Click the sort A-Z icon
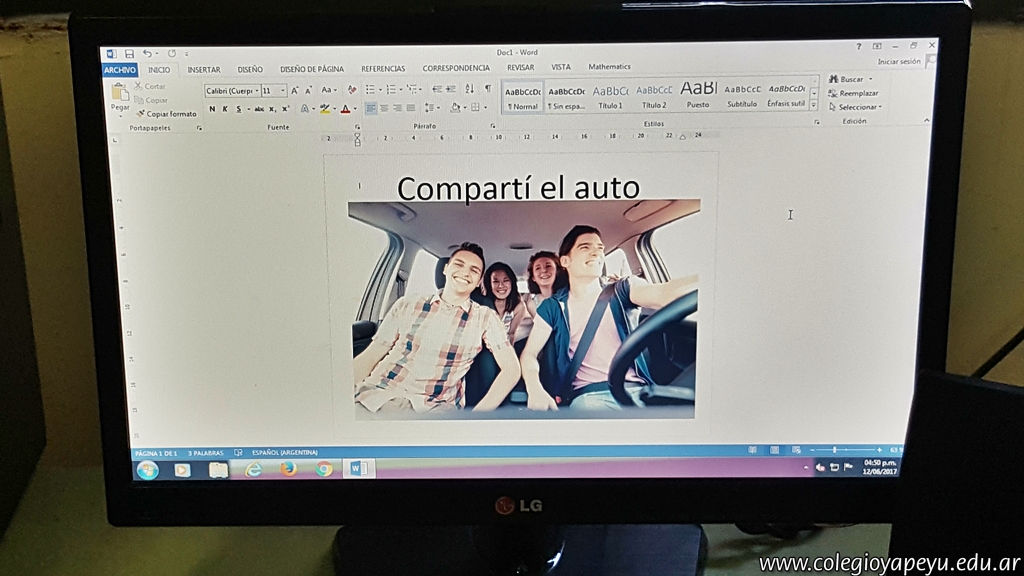 coord(470,89)
